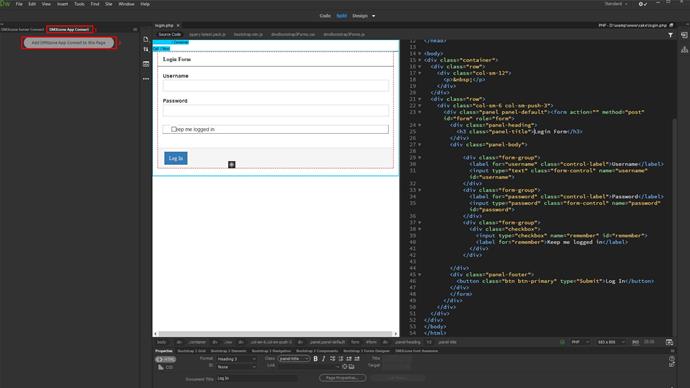Collapse the body tag at line 14
Image resolution: width=690 pixels, height=388 pixels.
[419, 54]
